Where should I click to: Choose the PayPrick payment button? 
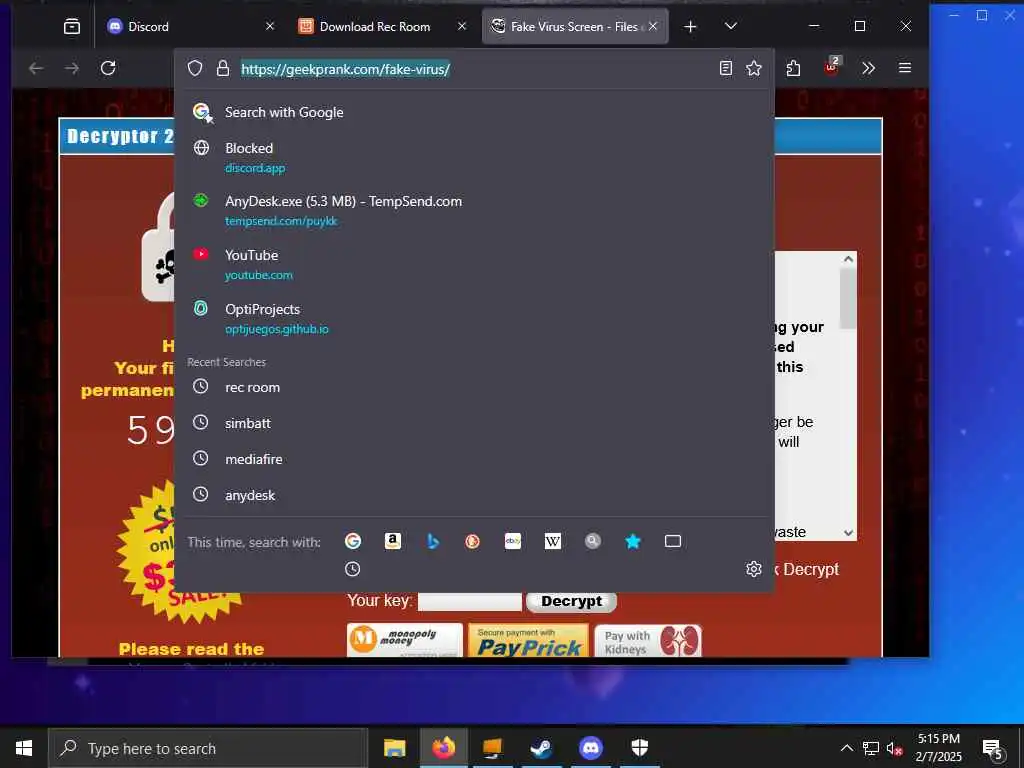click(x=528, y=640)
